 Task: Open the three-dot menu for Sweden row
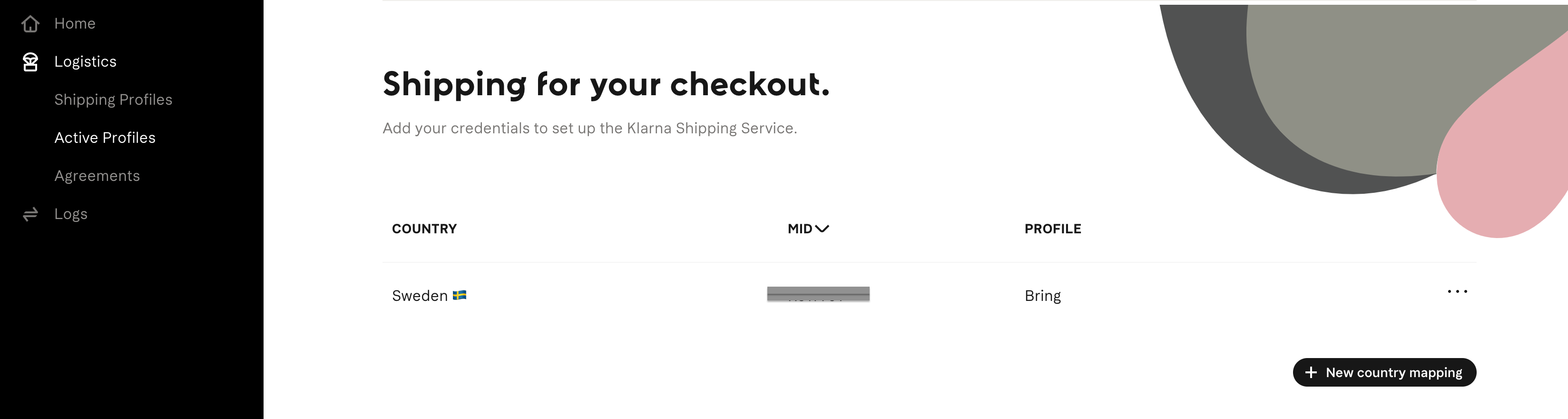click(x=1457, y=292)
